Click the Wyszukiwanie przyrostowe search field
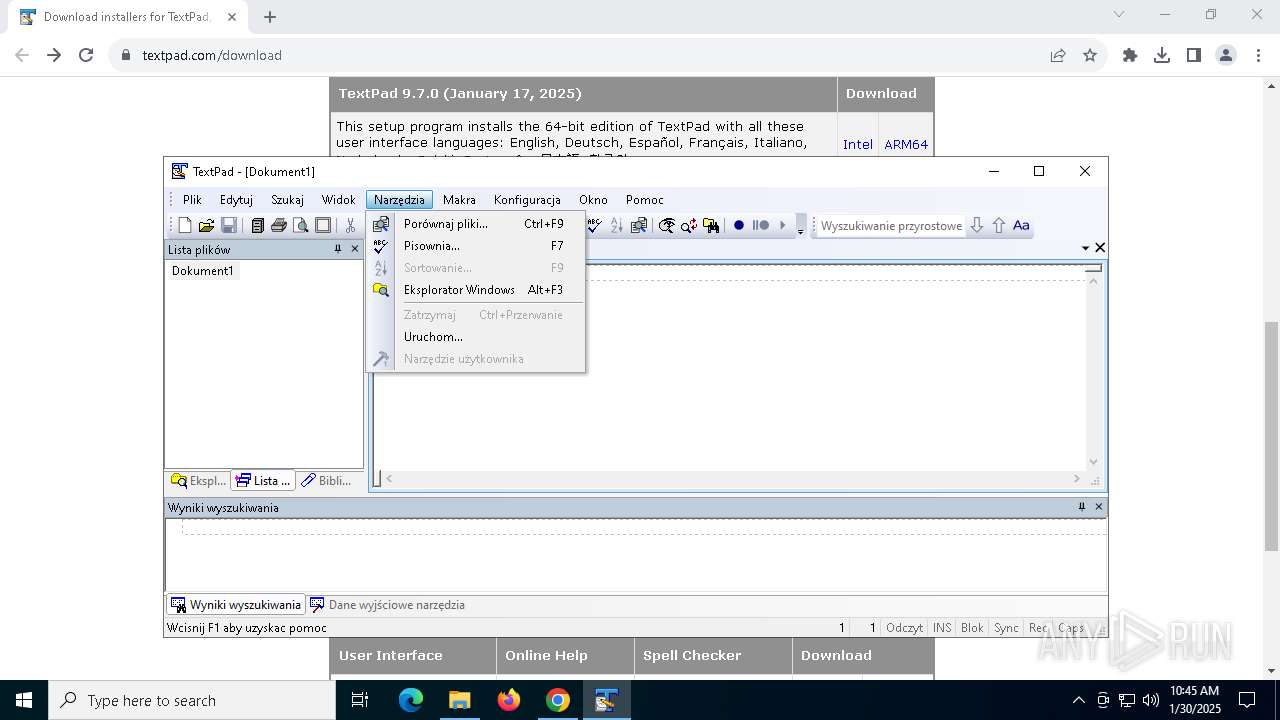The width and height of the screenshot is (1280, 720). pyautogui.click(x=891, y=226)
